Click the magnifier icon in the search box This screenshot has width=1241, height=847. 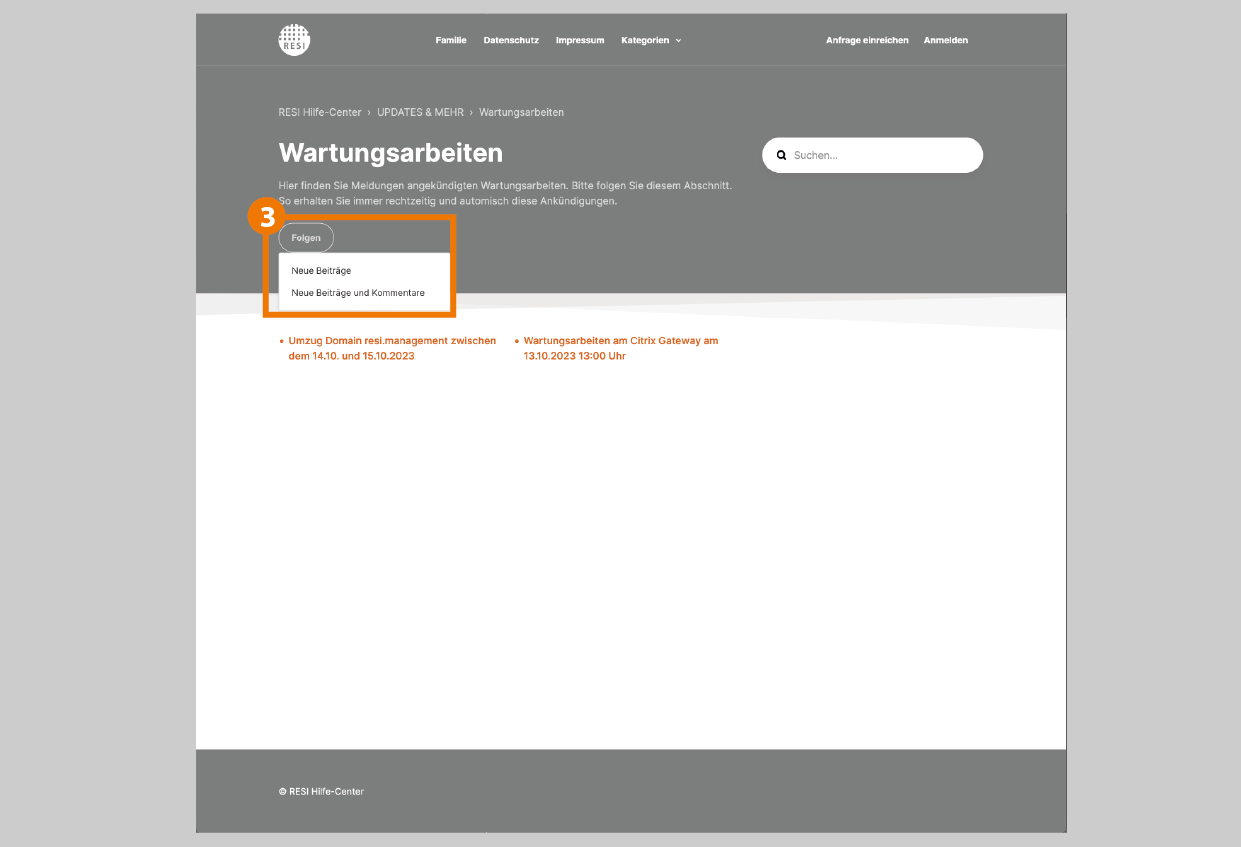[782, 156]
